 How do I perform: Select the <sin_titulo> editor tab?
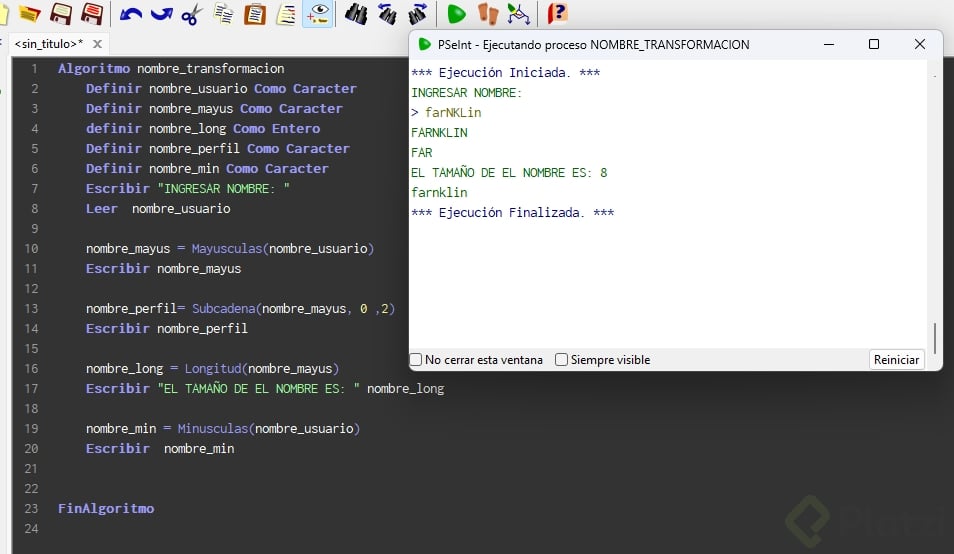(48, 44)
